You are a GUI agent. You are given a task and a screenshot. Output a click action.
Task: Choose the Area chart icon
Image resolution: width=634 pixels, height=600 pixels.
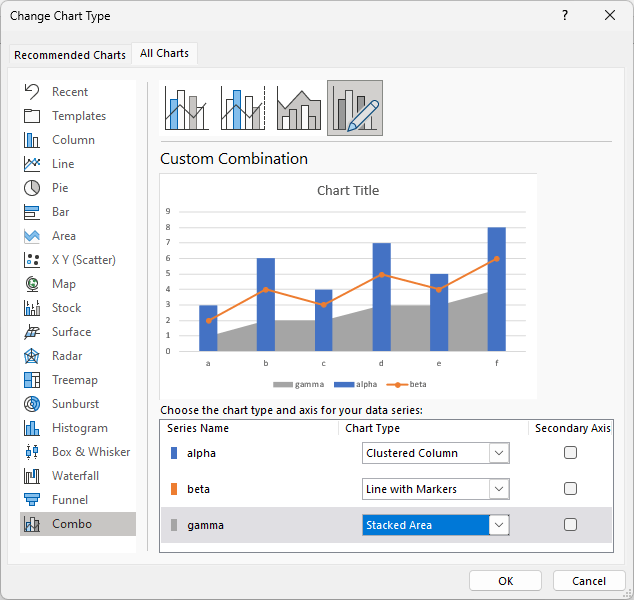point(32,236)
